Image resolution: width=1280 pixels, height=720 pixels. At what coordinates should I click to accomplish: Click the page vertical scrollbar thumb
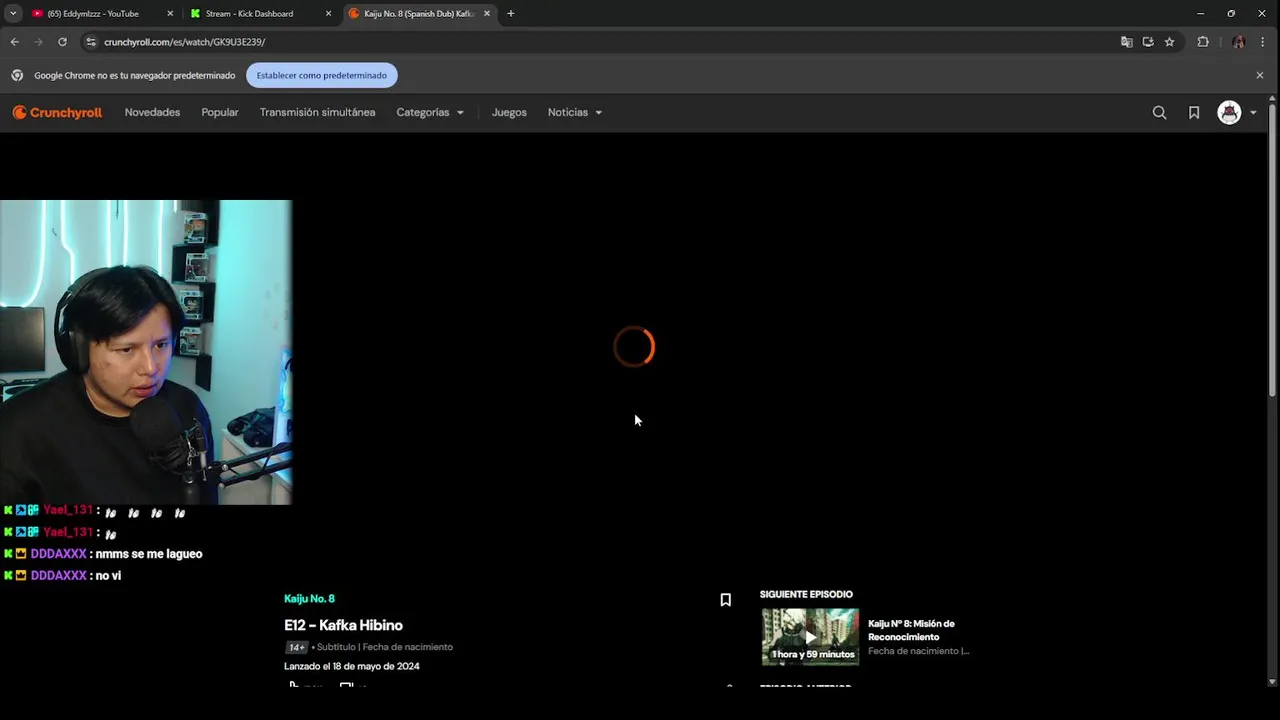1272,250
